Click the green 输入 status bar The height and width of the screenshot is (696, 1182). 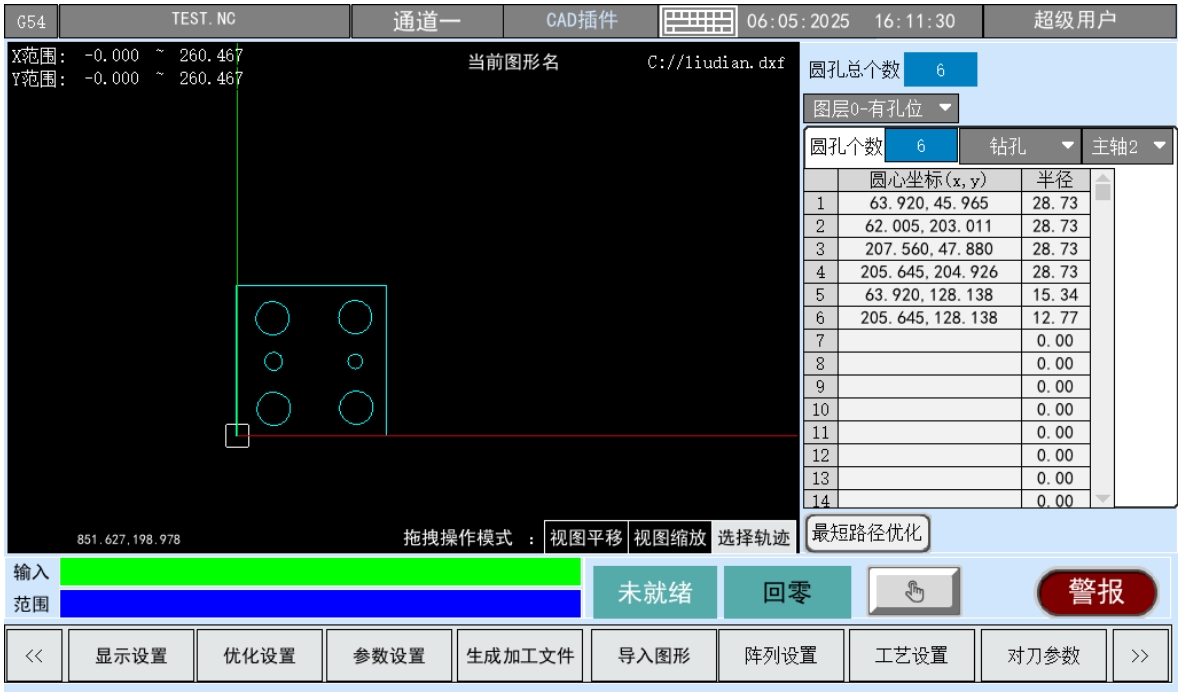point(320,572)
